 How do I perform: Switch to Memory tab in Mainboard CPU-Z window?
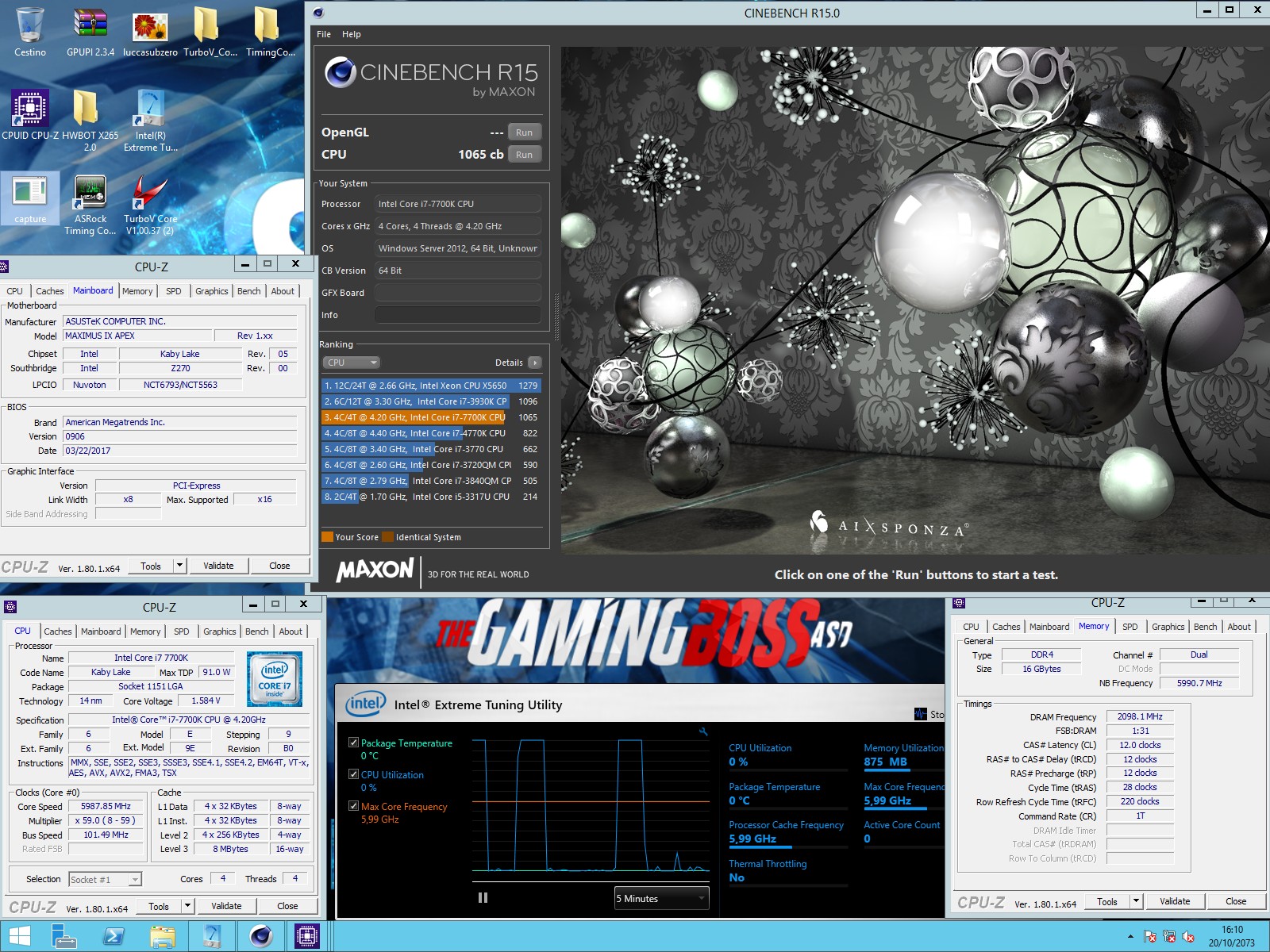[137, 291]
